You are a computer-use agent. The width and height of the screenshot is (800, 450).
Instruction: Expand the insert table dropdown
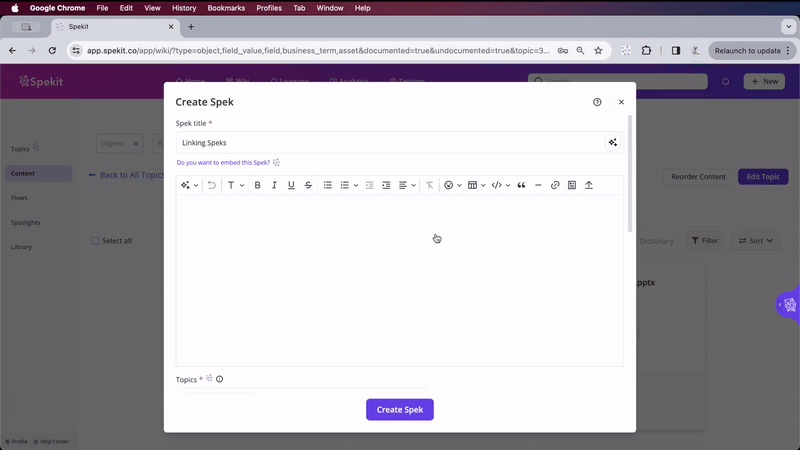click(x=476, y=185)
